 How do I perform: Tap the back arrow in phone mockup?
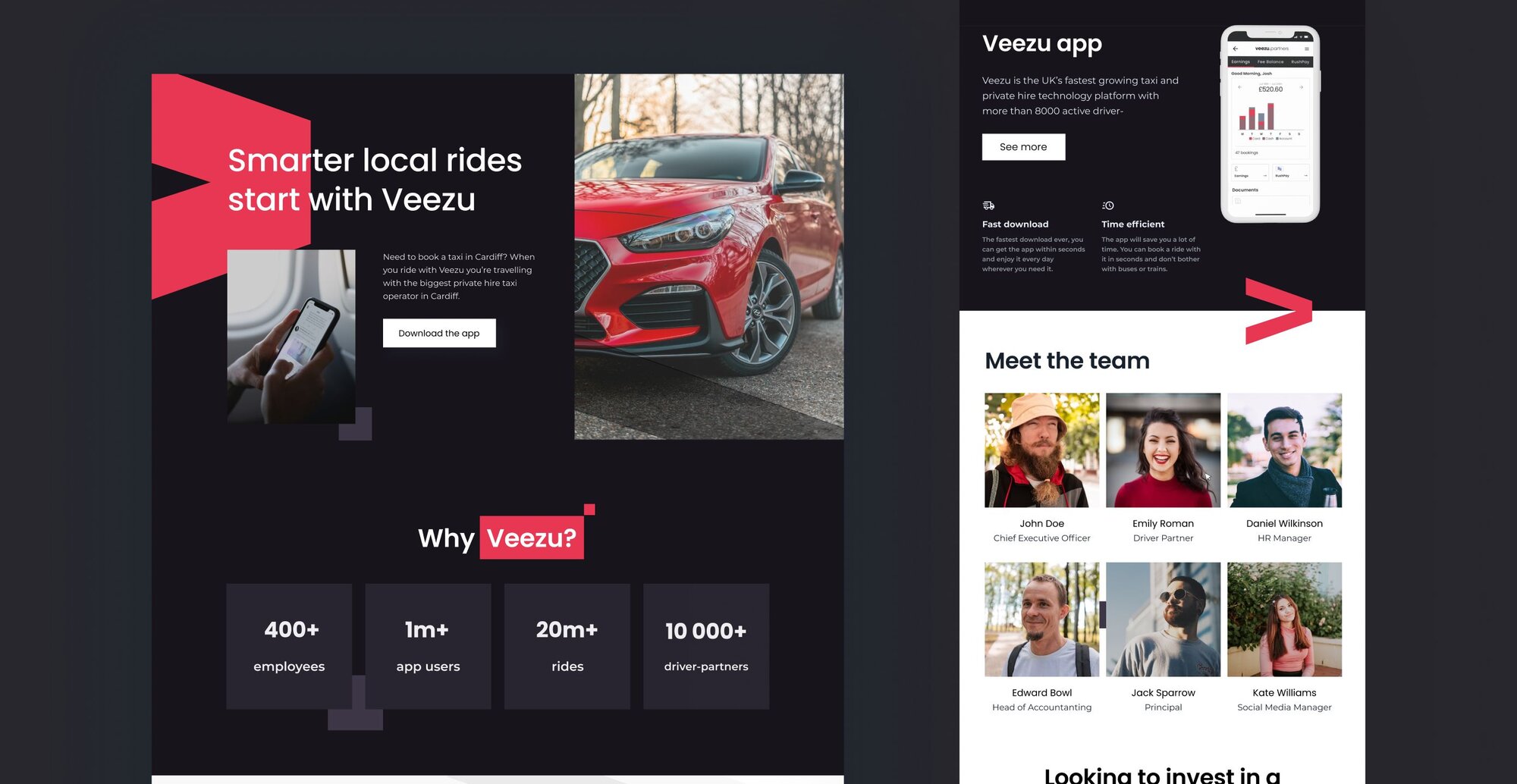[1236, 49]
